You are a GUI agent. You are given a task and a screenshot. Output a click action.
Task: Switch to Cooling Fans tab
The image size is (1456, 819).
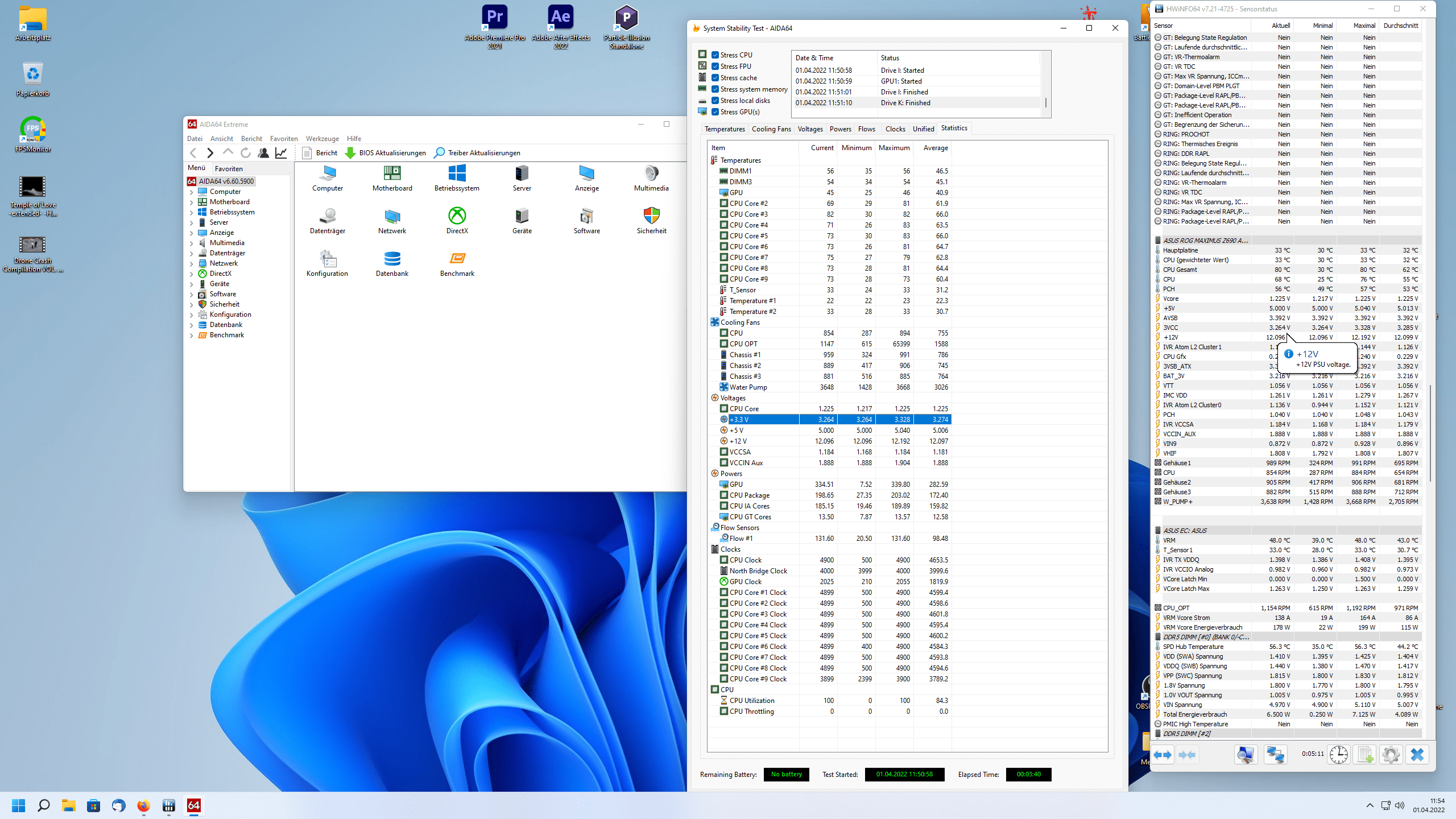[x=771, y=129]
